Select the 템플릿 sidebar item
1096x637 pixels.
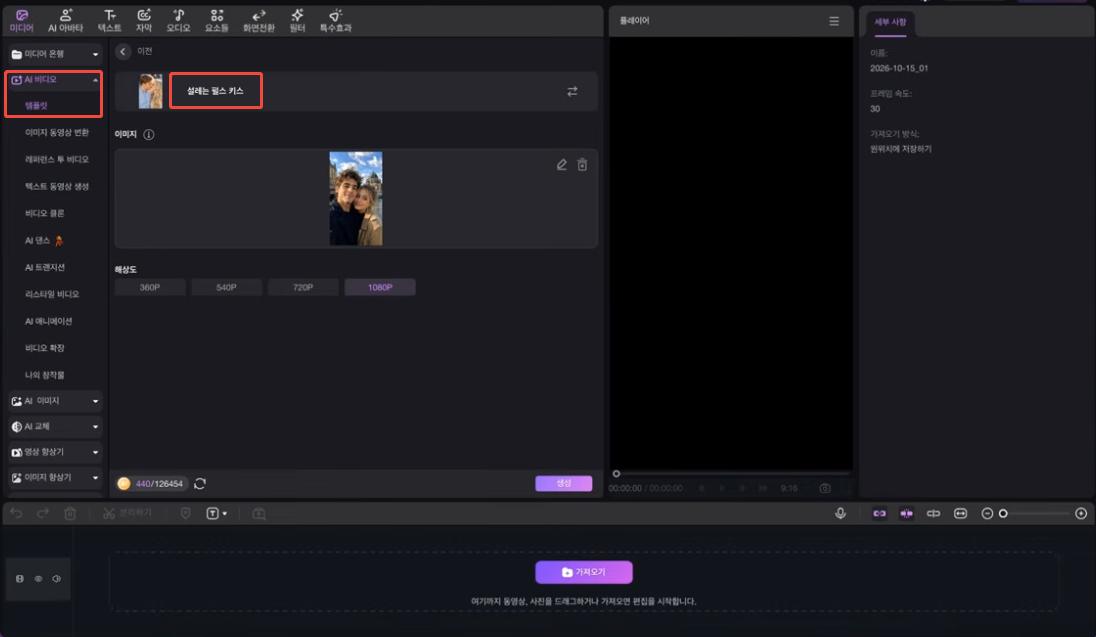(x=36, y=106)
